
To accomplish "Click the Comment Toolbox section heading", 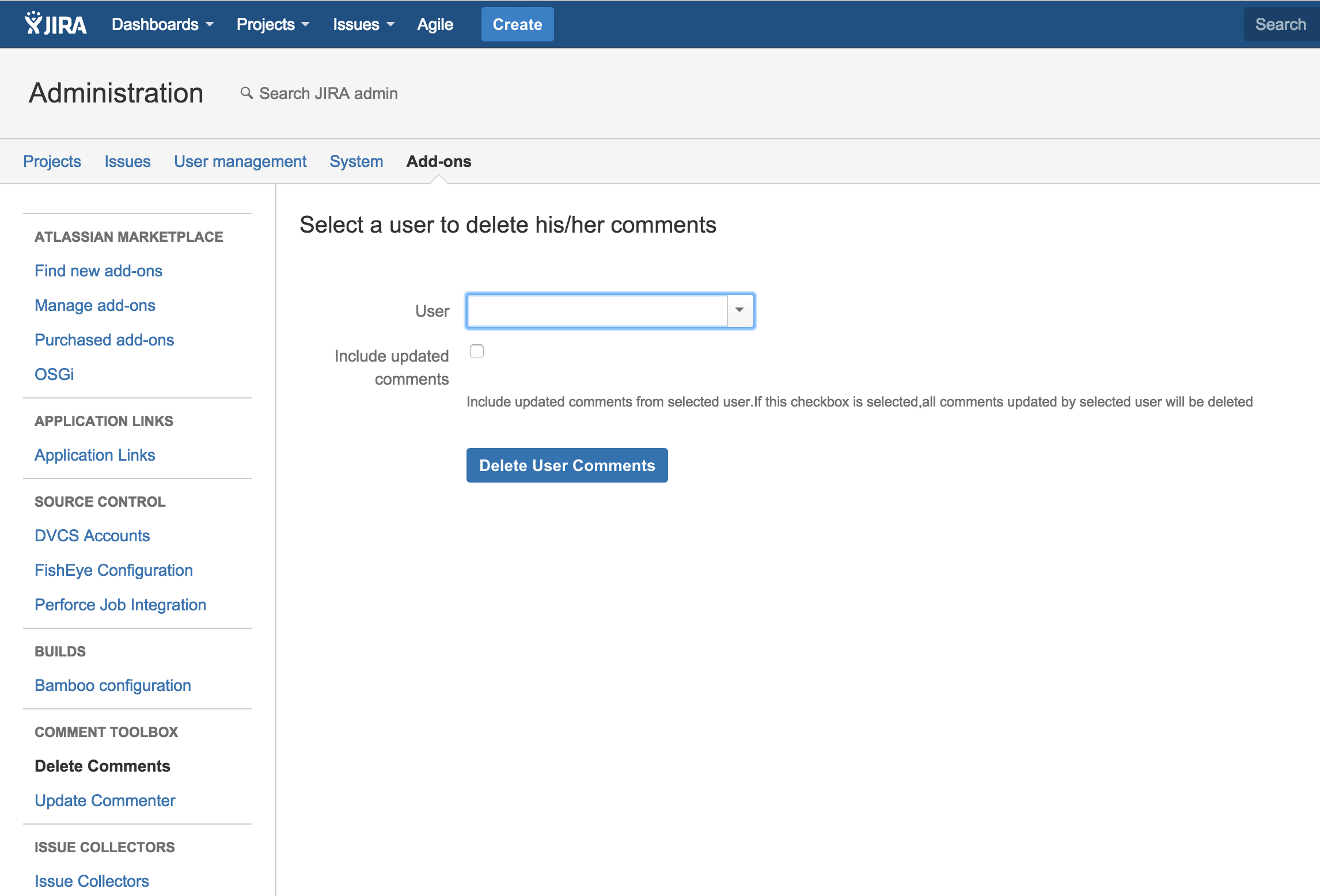I will point(107,732).
